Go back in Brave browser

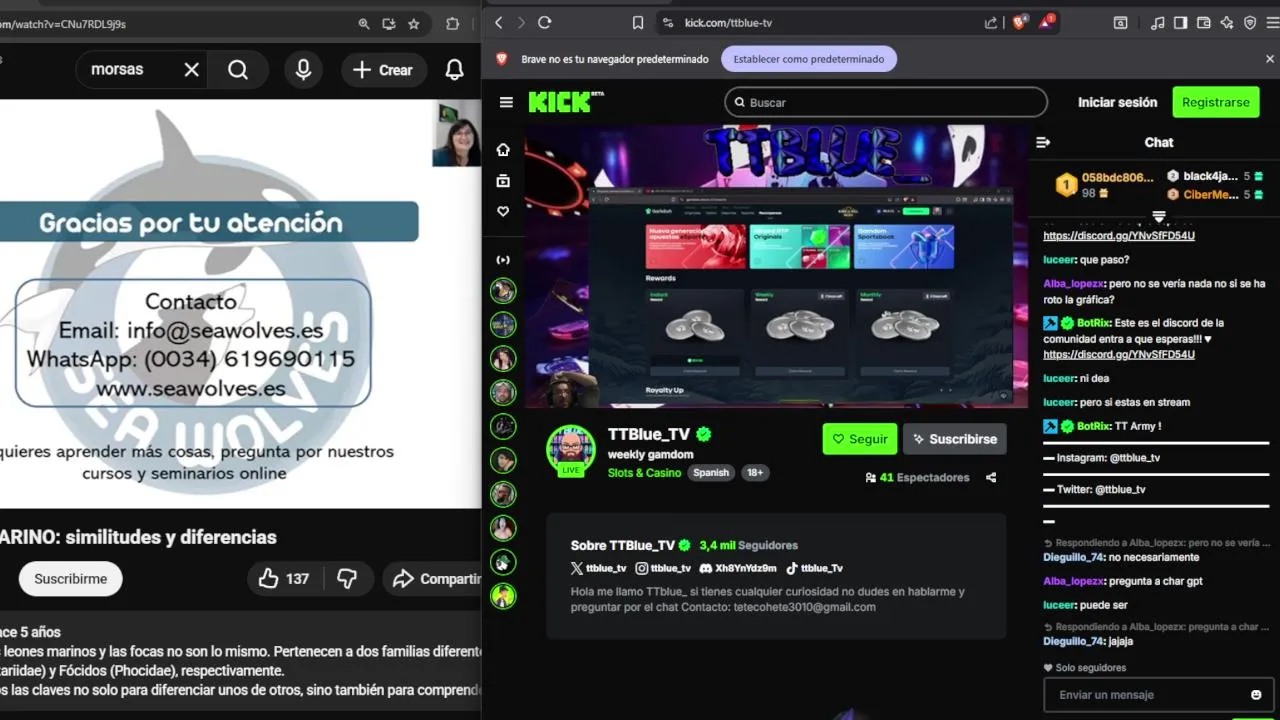point(497,22)
